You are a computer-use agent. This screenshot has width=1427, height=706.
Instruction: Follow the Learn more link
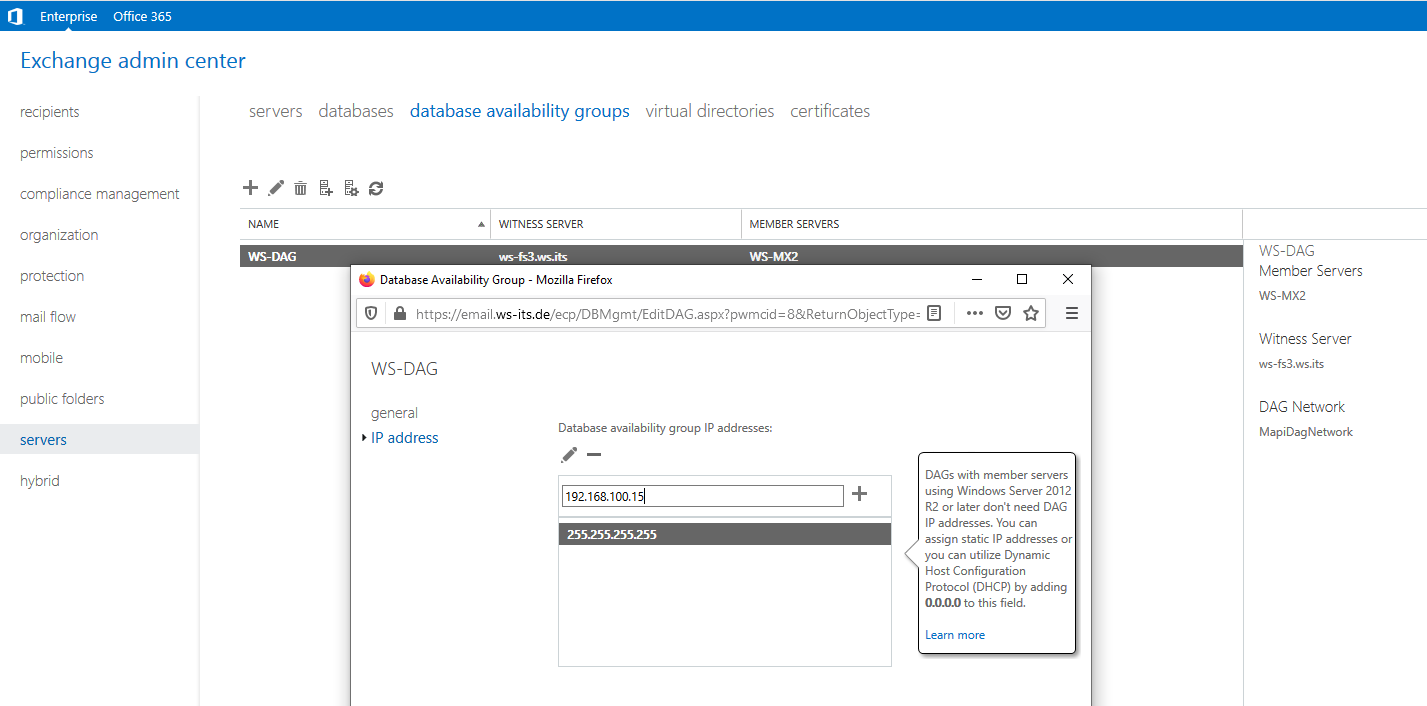tap(955, 635)
